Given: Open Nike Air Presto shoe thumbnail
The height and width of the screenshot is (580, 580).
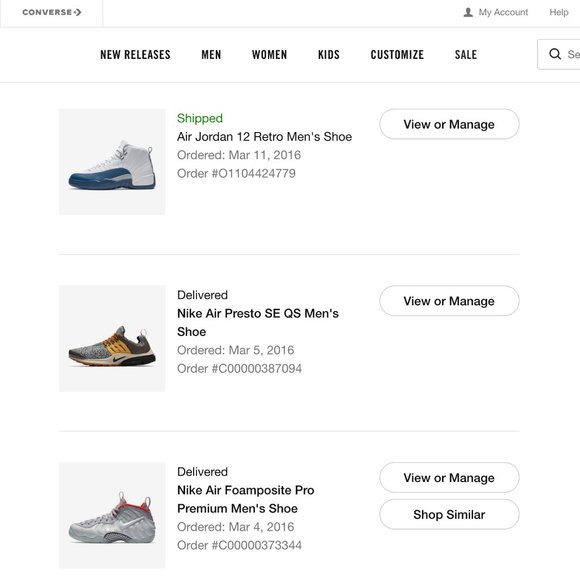Looking at the screenshot, I should pos(112,338).
